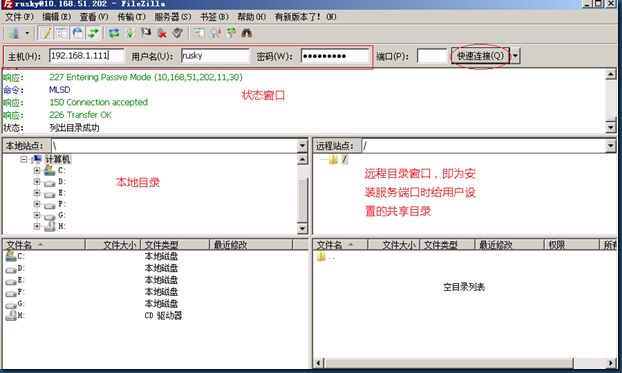The image size is (622, 373).
Task: Open the 文件(F) menu
Action: coord(19,17)
